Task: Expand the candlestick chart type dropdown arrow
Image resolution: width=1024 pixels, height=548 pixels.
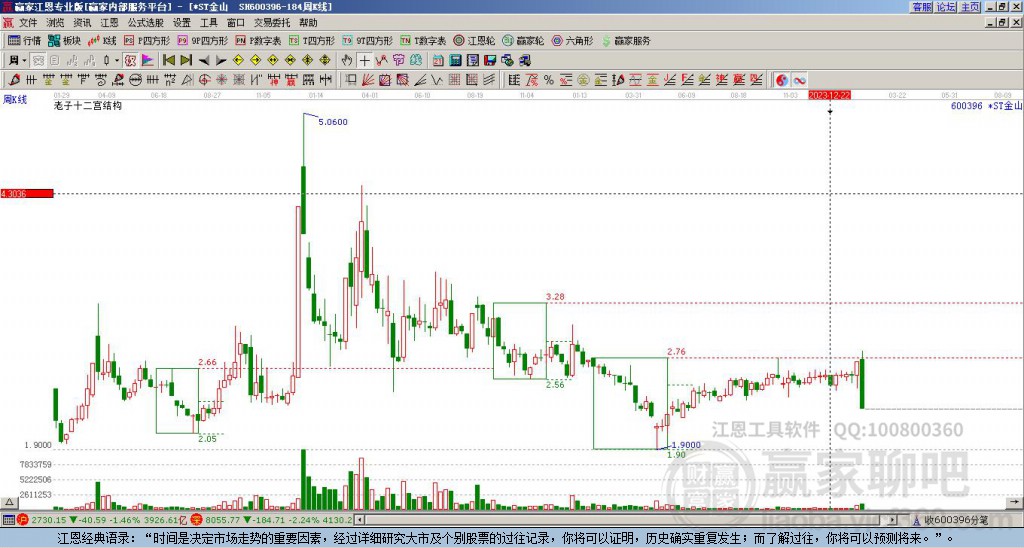Action: [117, 61]
